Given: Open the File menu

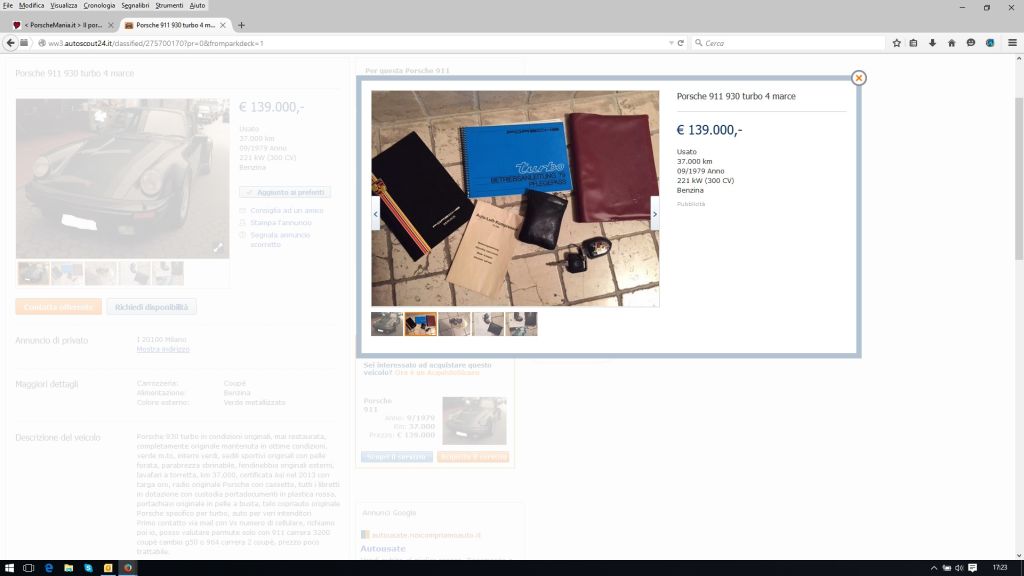Looking at the screenshot, I should [8, 5].
